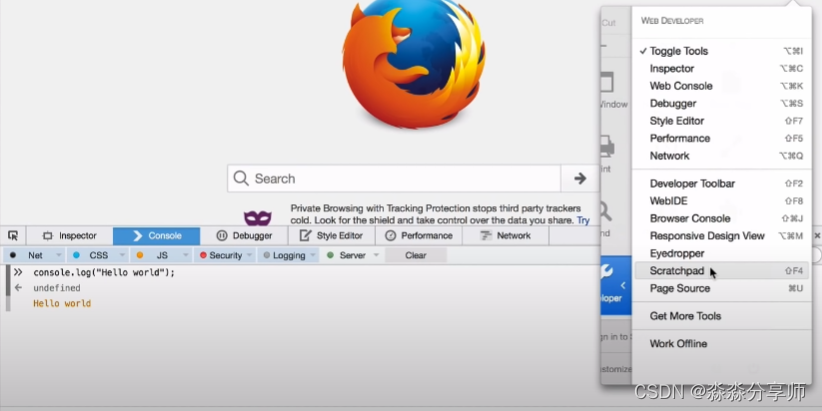
Task: Select Page Source menu entry
Action: tap(721, 288)
